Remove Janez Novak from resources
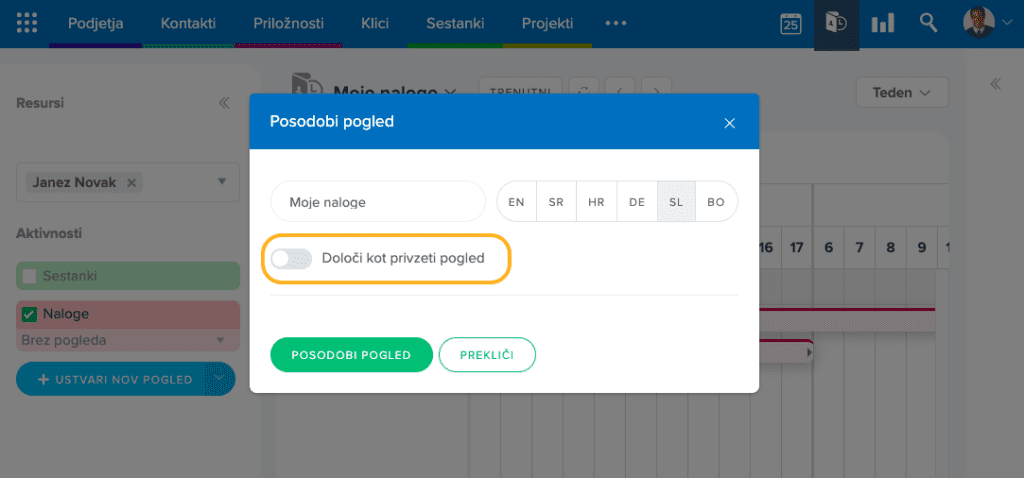This screenshot has width=1024, height=478. (131, 183)
